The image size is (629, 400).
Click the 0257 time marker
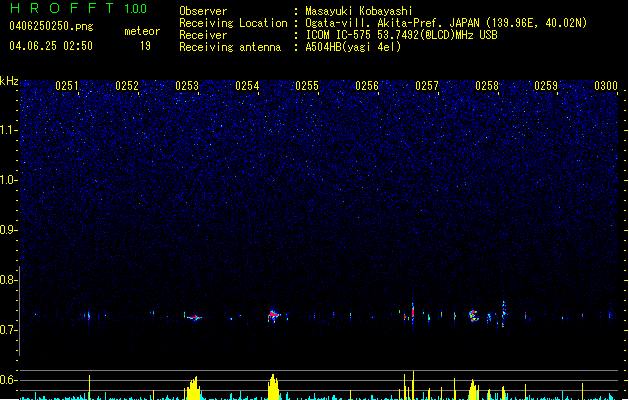tap(427, 86)
